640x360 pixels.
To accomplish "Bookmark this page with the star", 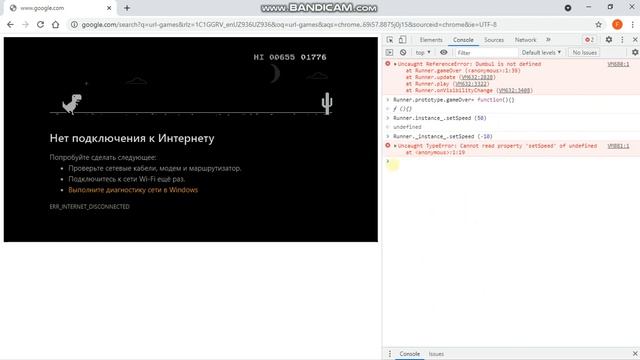I will click(598, 24).
